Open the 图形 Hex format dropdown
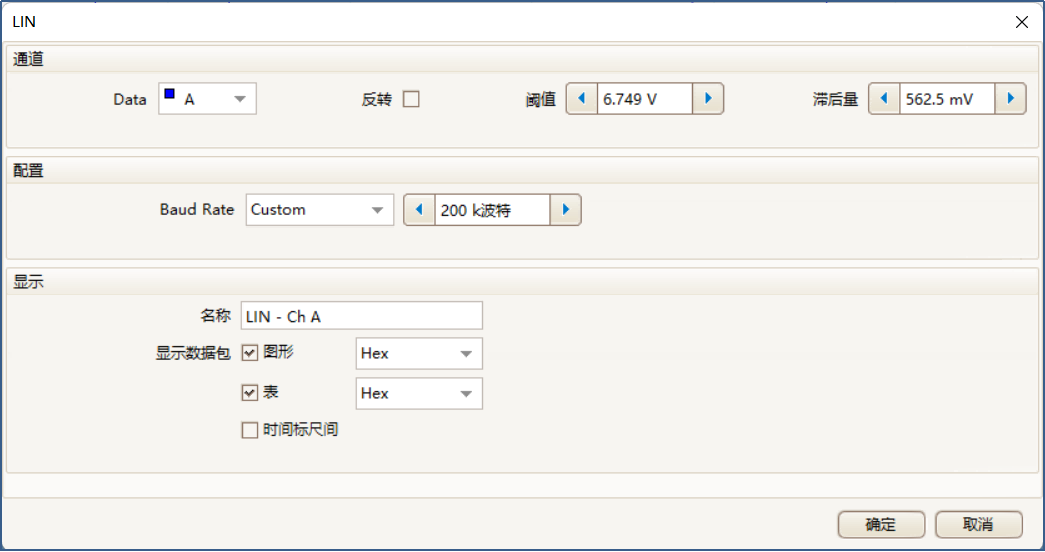 pyautogui.click(x=419, y=353)
